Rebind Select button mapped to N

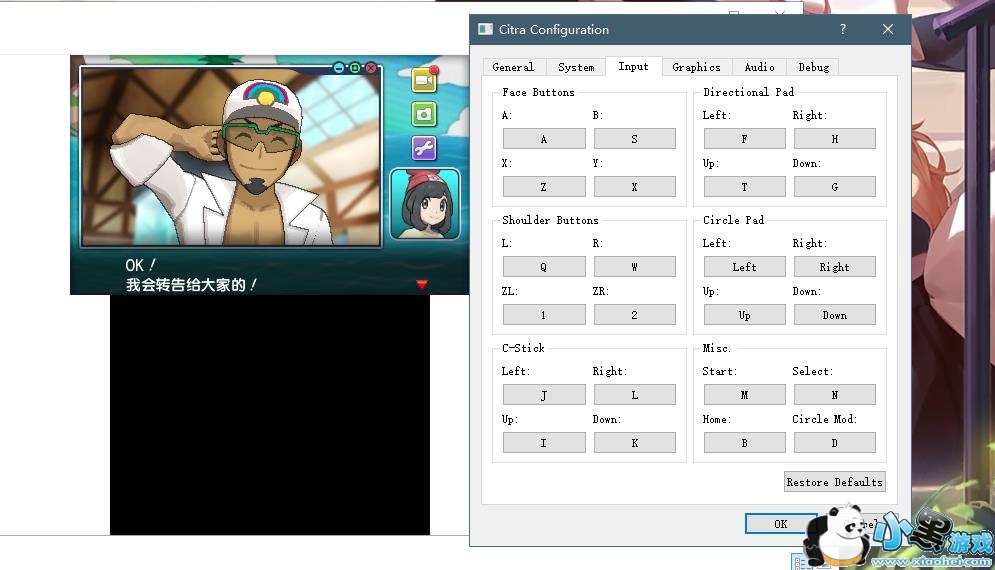tap(834, 395)
